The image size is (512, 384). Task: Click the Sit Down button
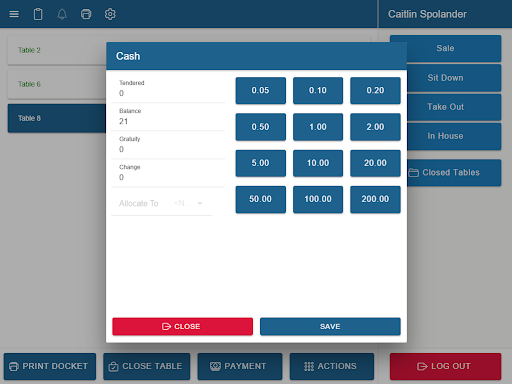[445, 78]
